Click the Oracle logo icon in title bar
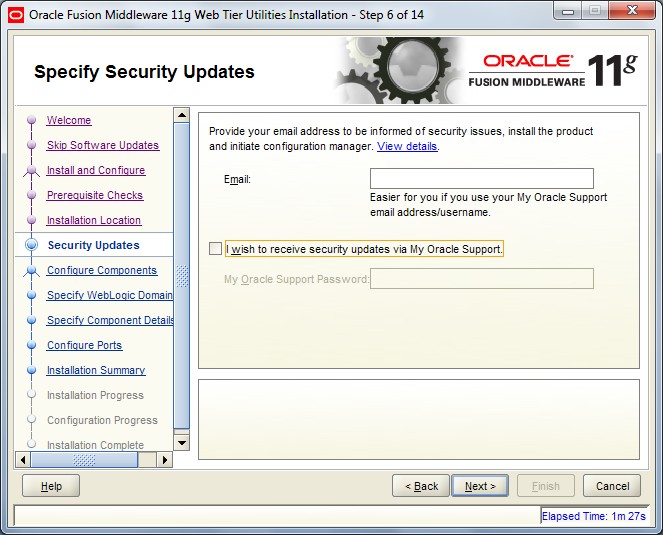 point(16,15)
